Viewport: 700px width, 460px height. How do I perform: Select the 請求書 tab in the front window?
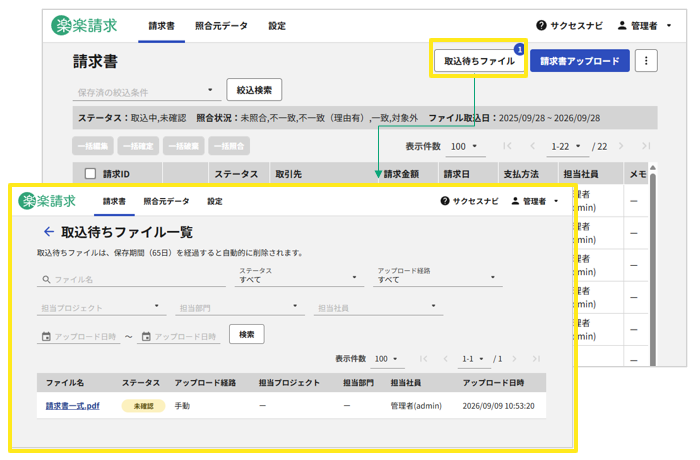pyautogui.click(x=114, y=201)
